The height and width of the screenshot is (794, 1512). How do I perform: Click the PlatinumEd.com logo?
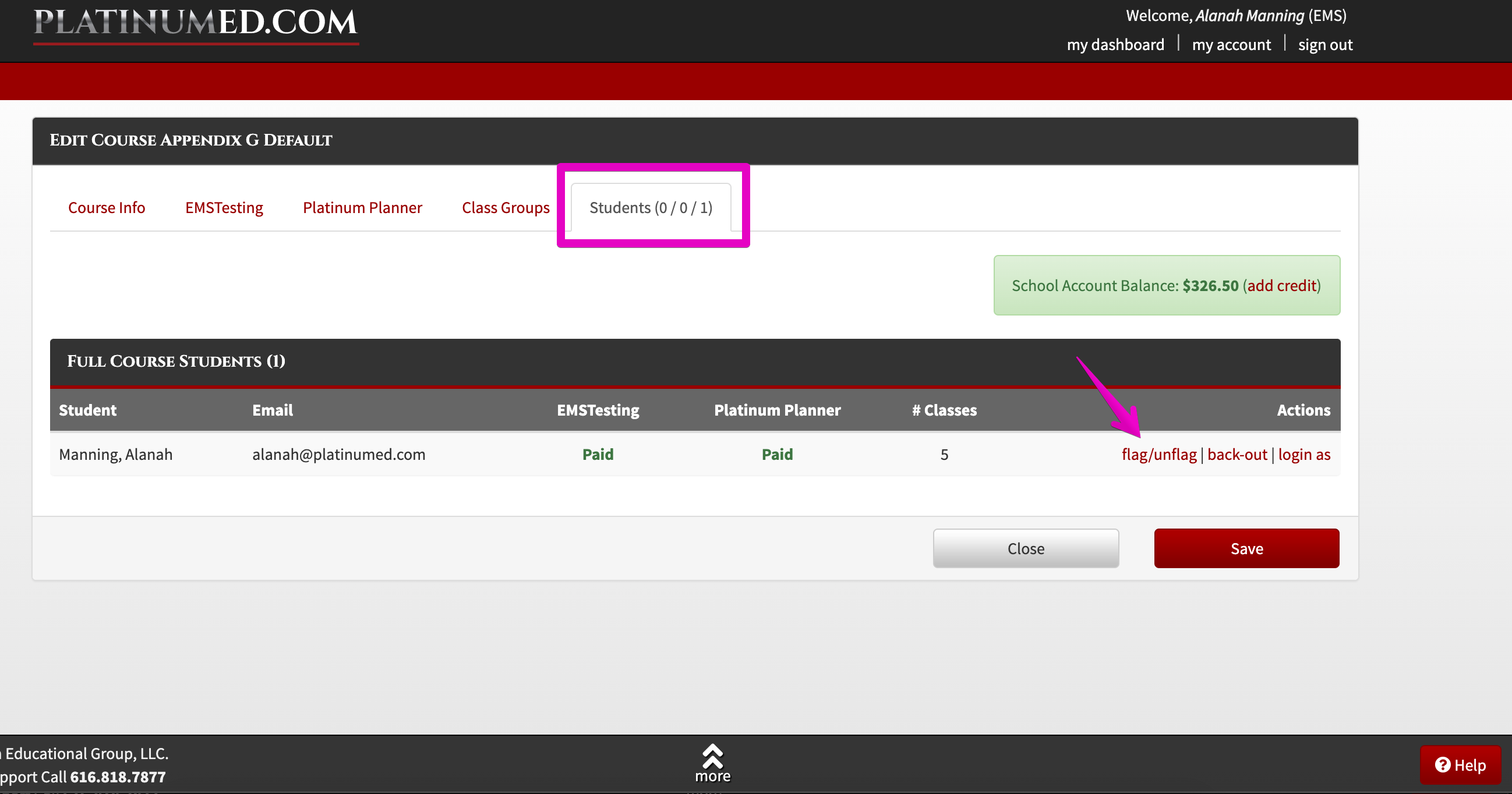pos(196,24)
